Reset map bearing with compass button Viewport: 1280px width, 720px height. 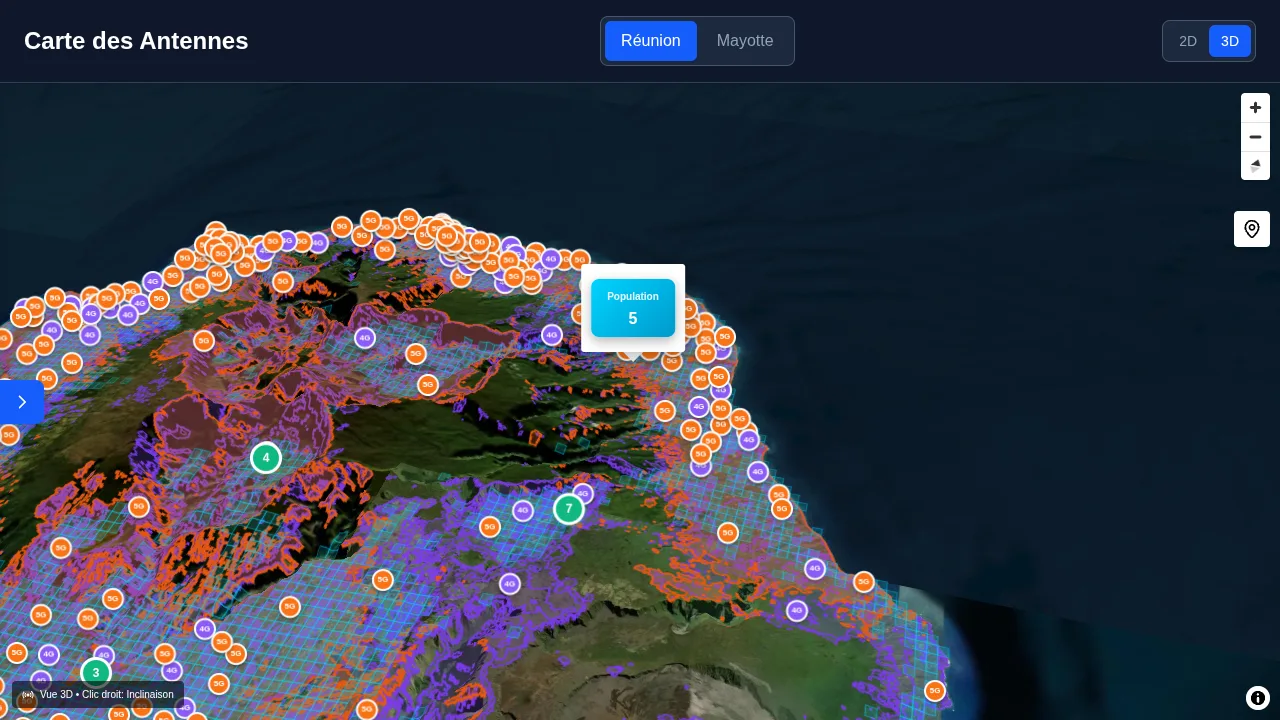click(x=1255, y=166)
